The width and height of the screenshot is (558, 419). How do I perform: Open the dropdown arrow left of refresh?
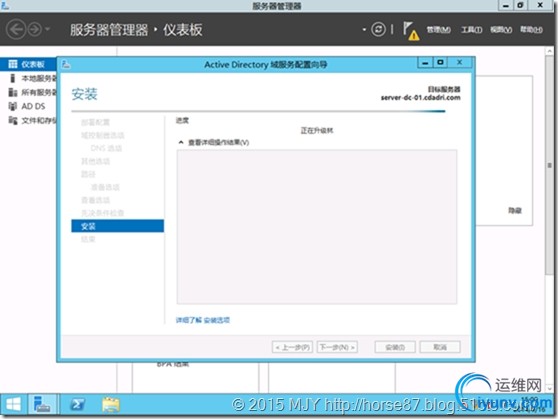pyautogui.click(x=364, y=29)
